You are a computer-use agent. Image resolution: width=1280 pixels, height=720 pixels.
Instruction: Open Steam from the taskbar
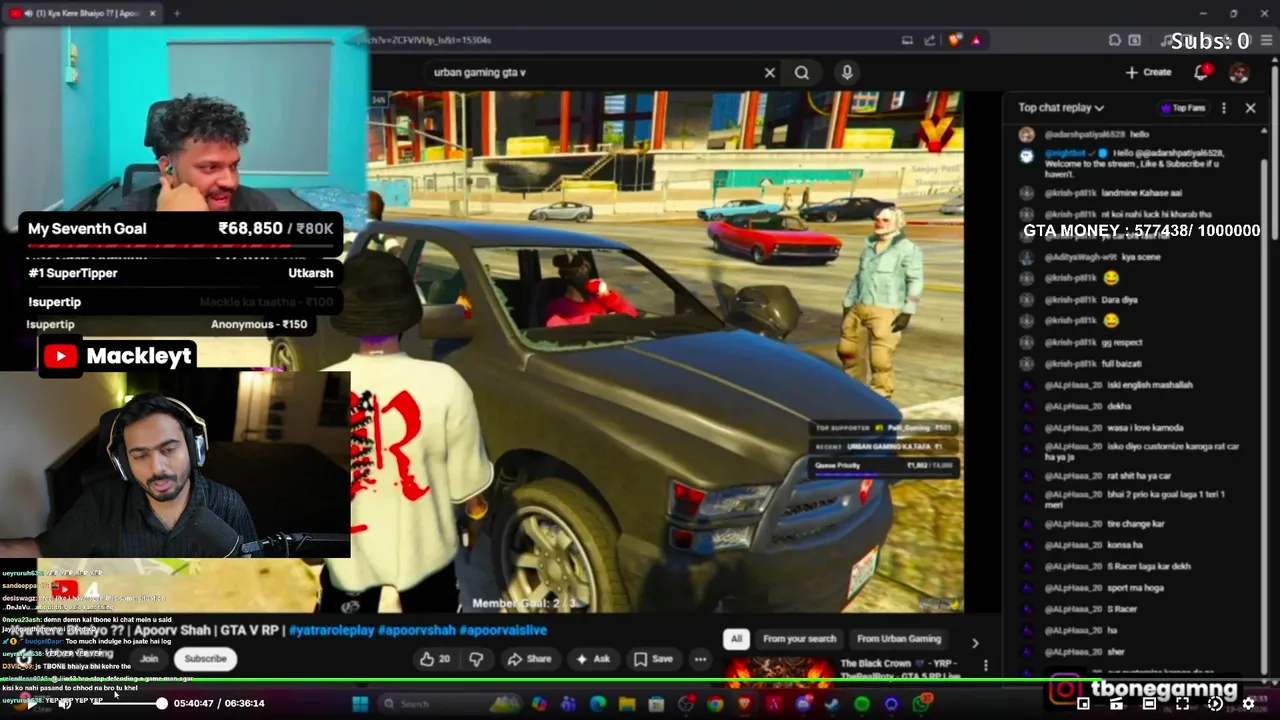point(832,704)
